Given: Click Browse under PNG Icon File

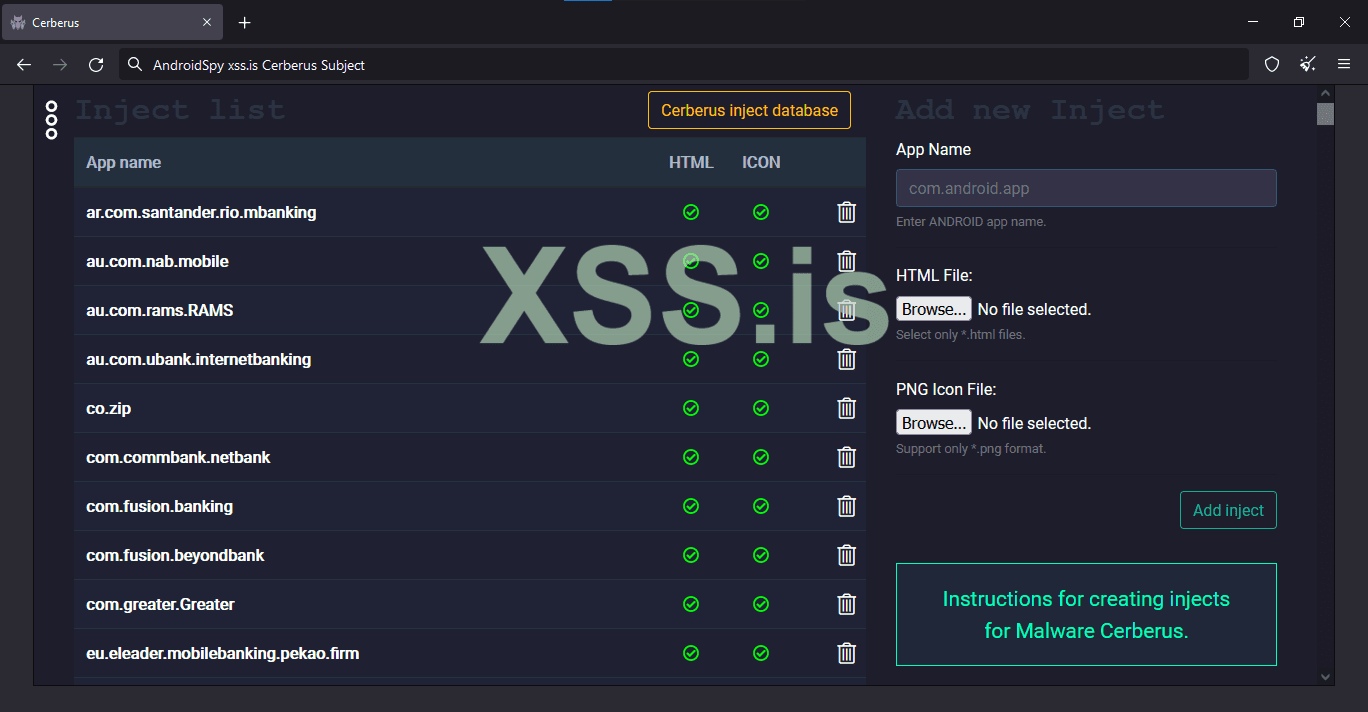Looking at the screenshot, I should point(933,423).
